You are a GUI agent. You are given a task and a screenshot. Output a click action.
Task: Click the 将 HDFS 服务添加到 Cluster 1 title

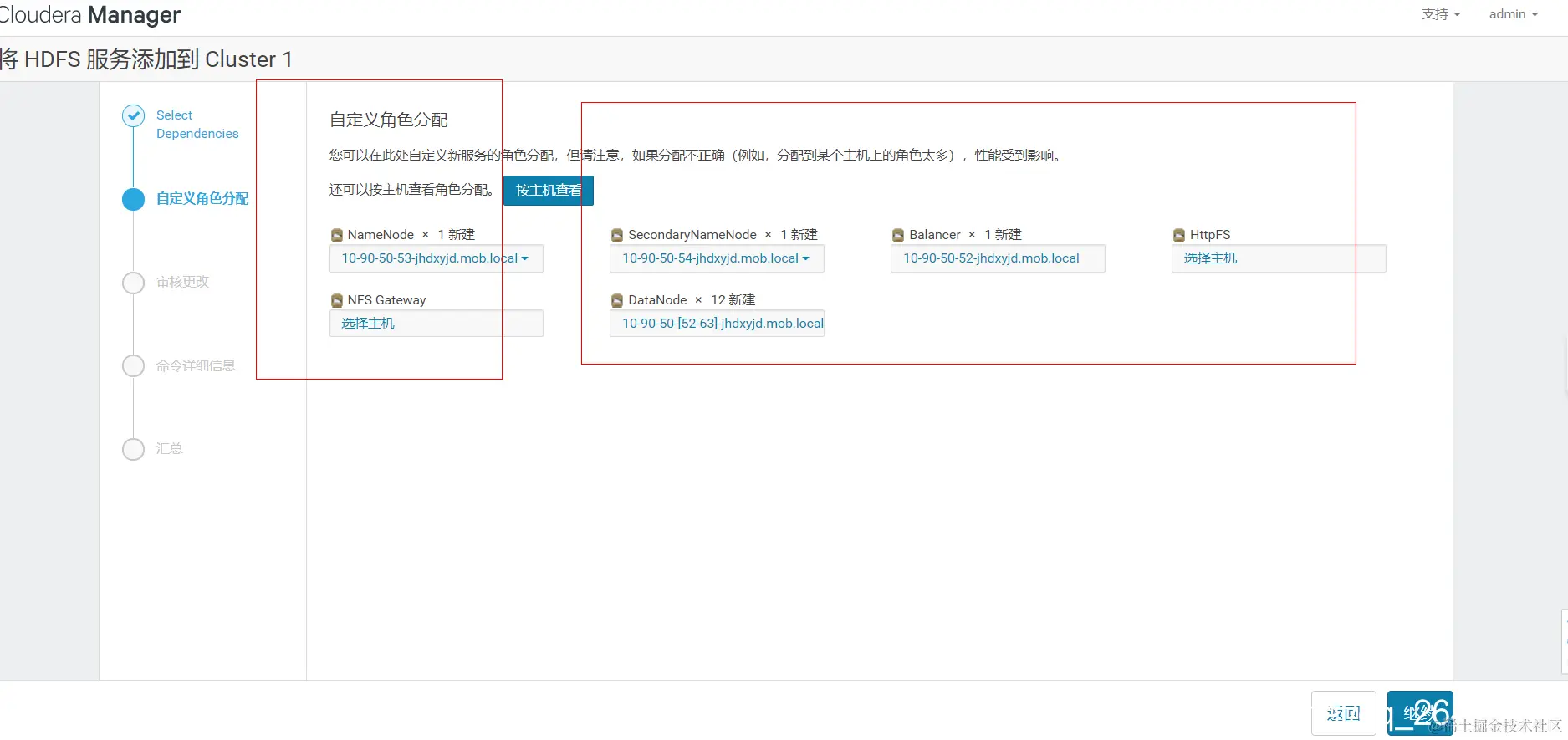click(x=146, y=59)
